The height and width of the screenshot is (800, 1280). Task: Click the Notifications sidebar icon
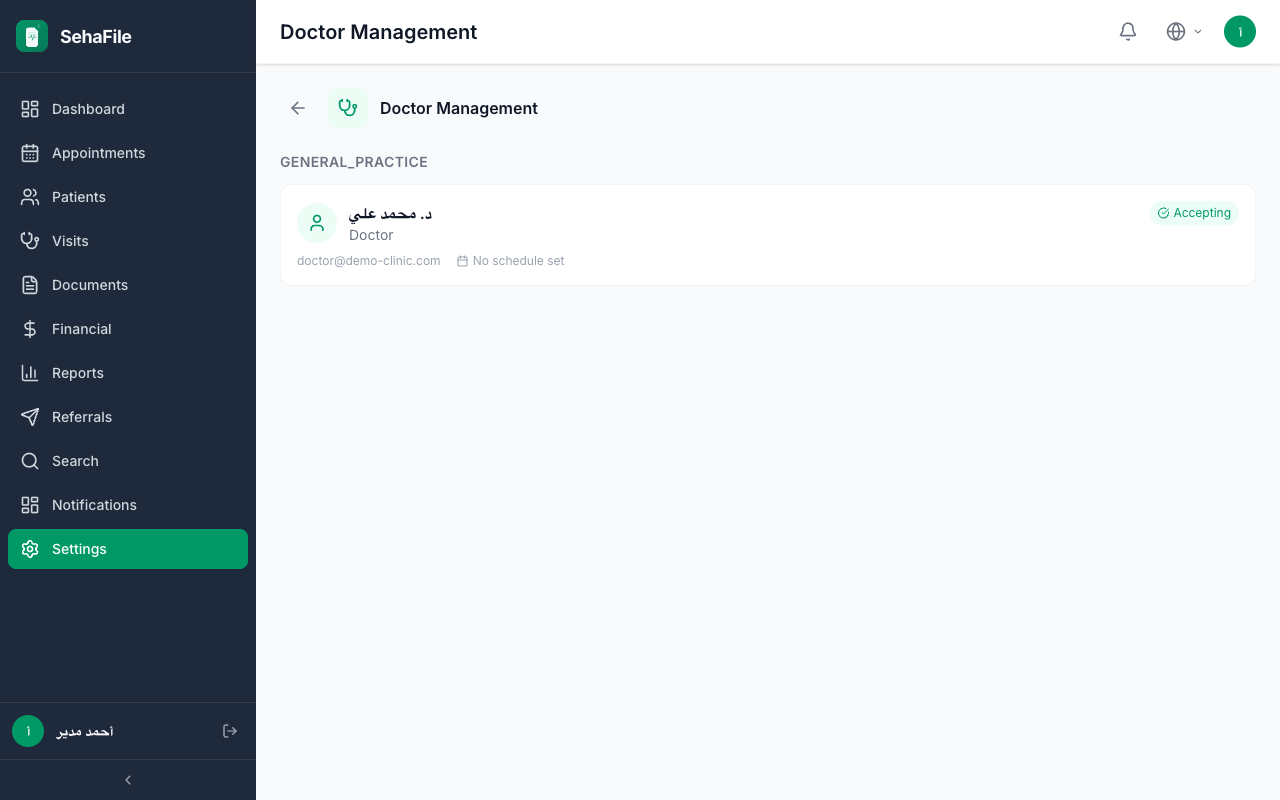point(30,505)
